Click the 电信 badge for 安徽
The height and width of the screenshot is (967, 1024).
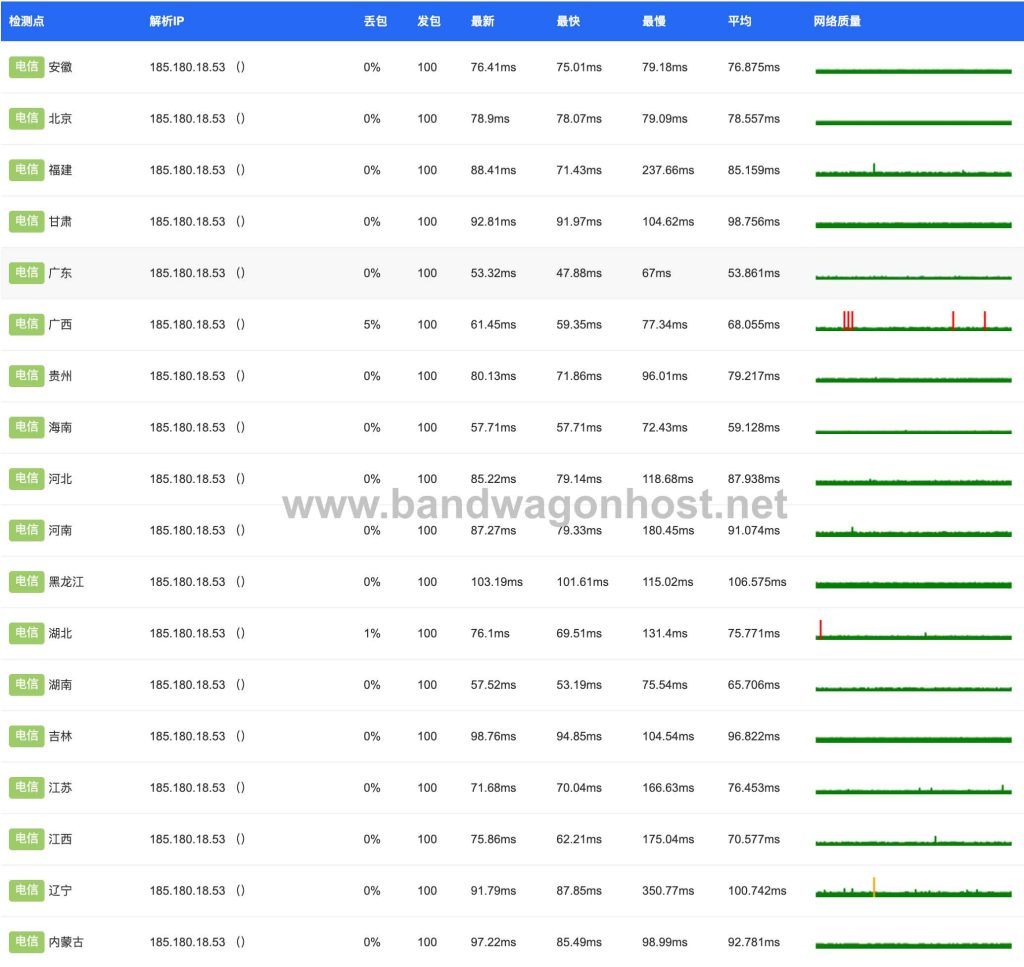26,67
